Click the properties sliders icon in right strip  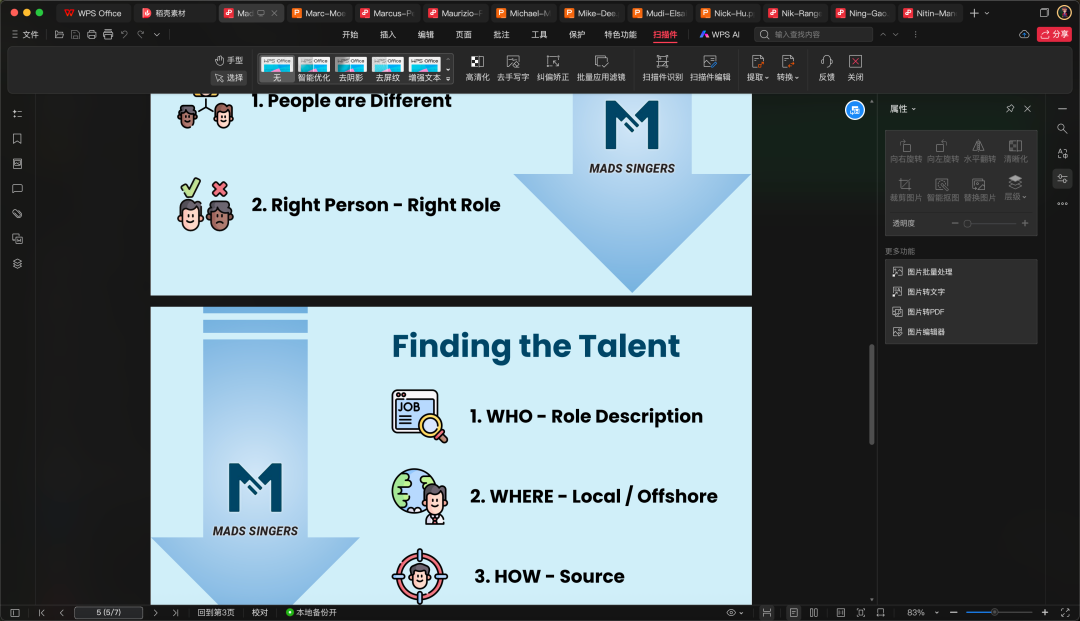point(1062,178)
